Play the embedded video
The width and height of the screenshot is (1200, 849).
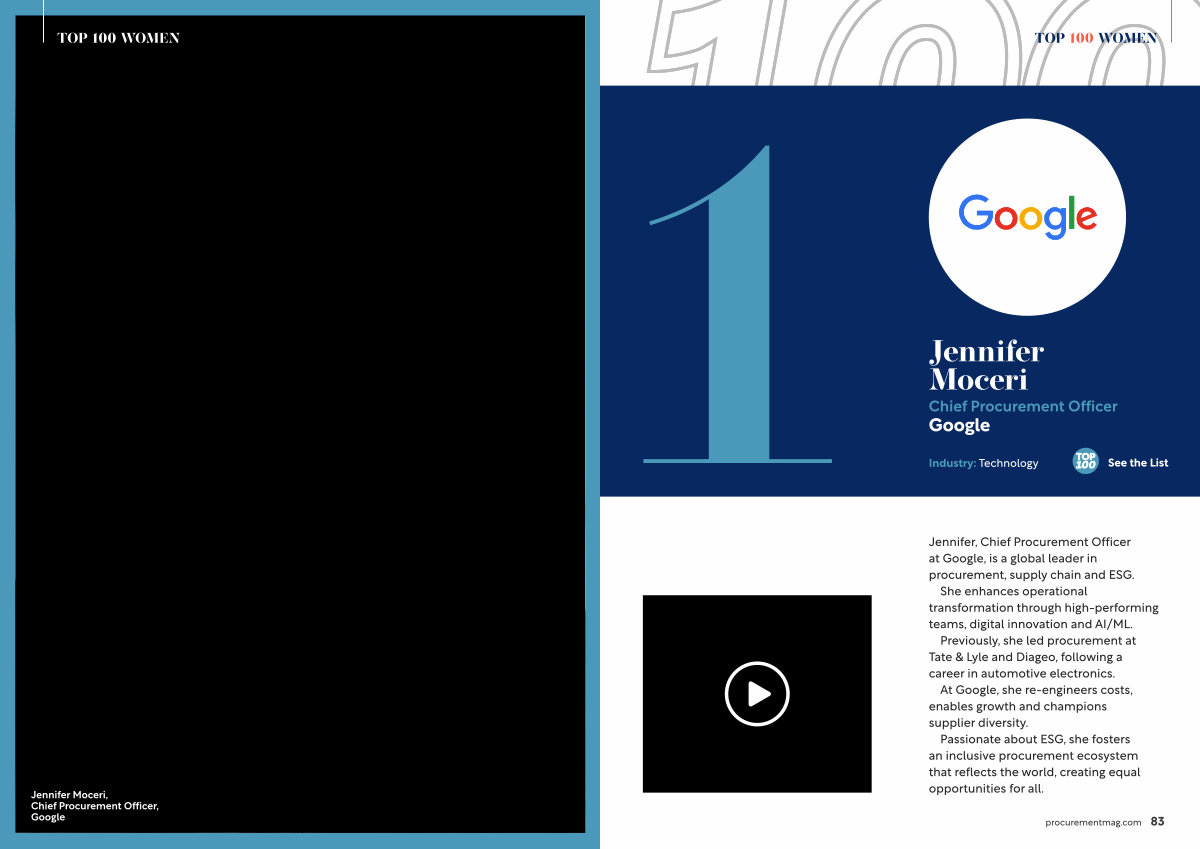757,693
